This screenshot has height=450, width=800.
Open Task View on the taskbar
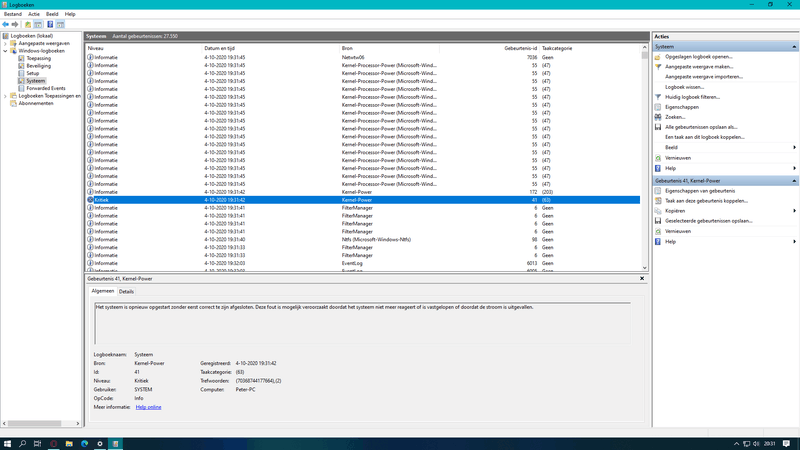tap(37, 444)
